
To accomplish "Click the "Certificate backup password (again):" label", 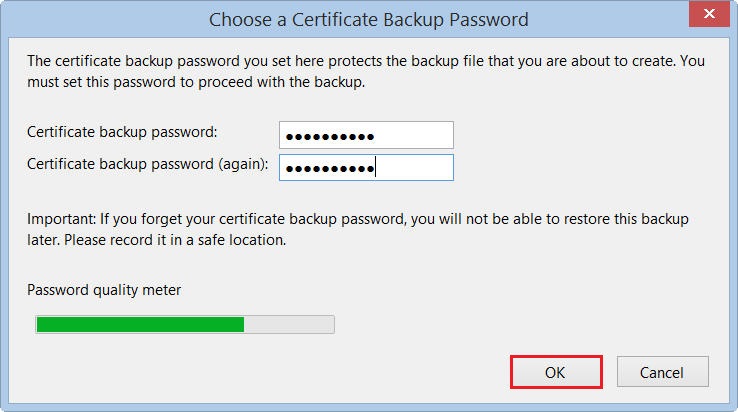I will click(148, 164).
